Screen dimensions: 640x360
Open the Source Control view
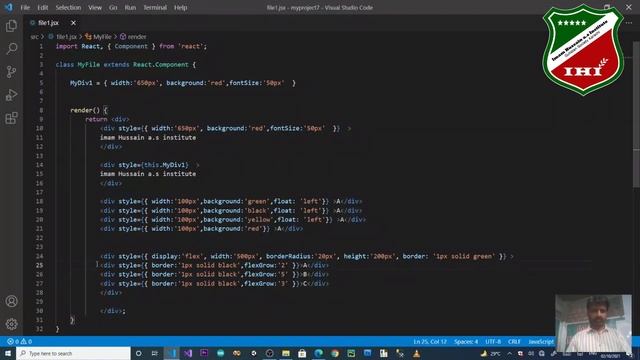coord(11,72)
